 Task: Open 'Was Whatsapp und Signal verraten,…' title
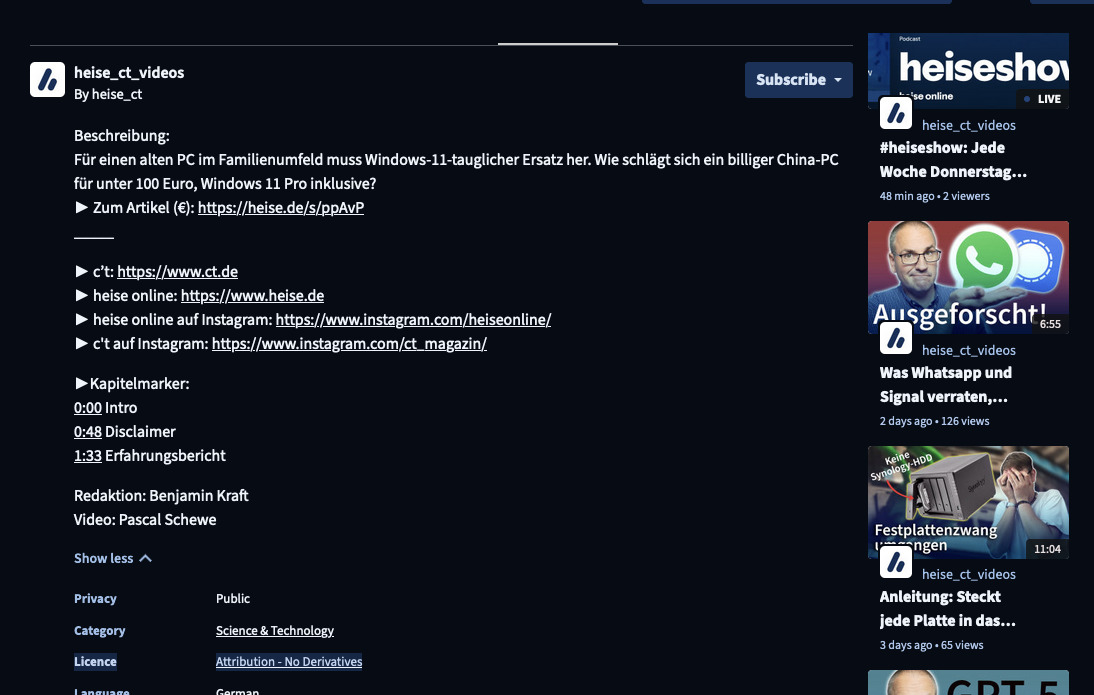pos(946,384)
